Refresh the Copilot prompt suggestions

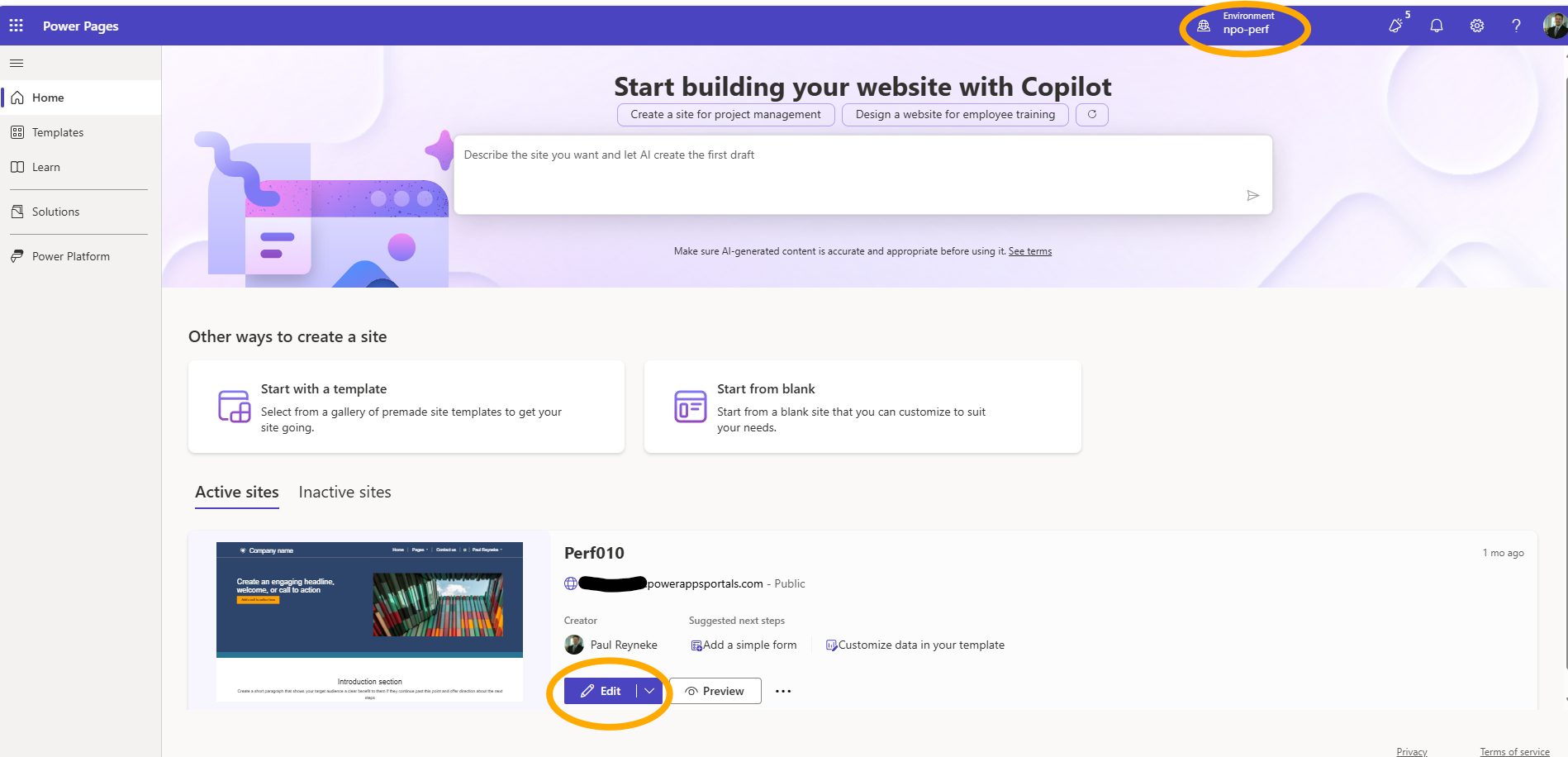[x=1092, y=115]
